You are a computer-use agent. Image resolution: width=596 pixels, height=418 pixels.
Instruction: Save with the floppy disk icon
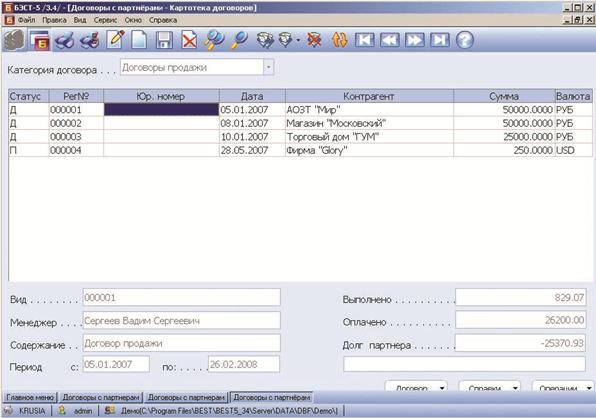click(x=164, y=40)
